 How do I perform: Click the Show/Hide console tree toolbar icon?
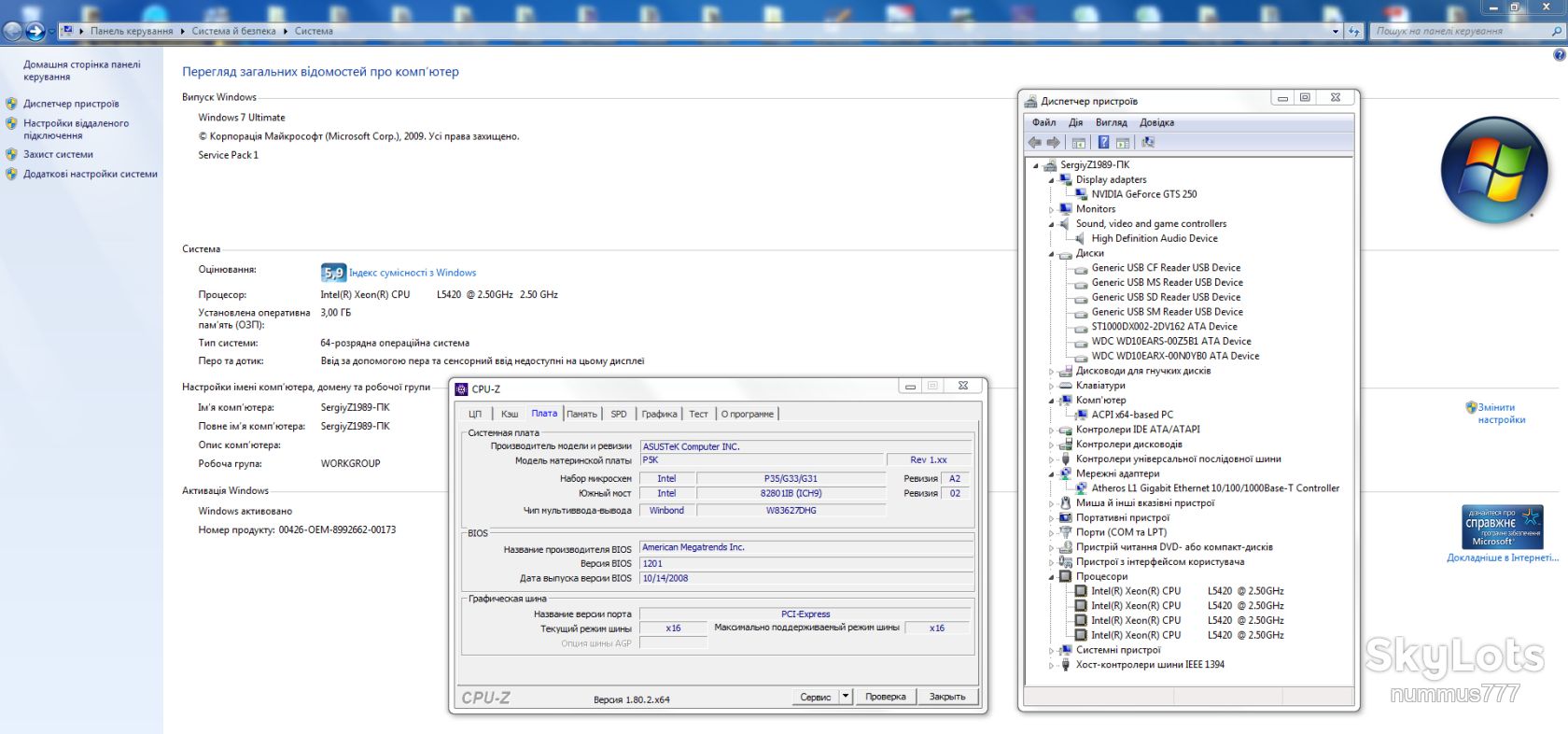[1079, 143]
